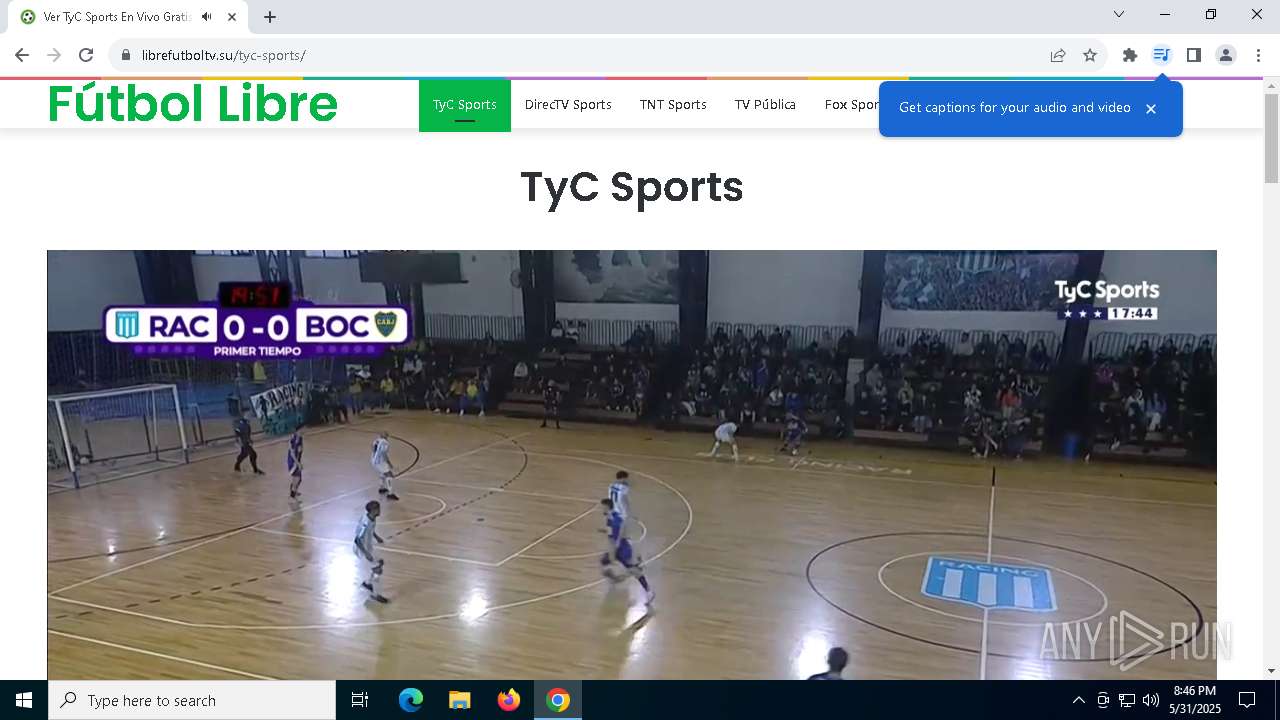Switch to Fox Sports channel

click(x=851, y=104)
